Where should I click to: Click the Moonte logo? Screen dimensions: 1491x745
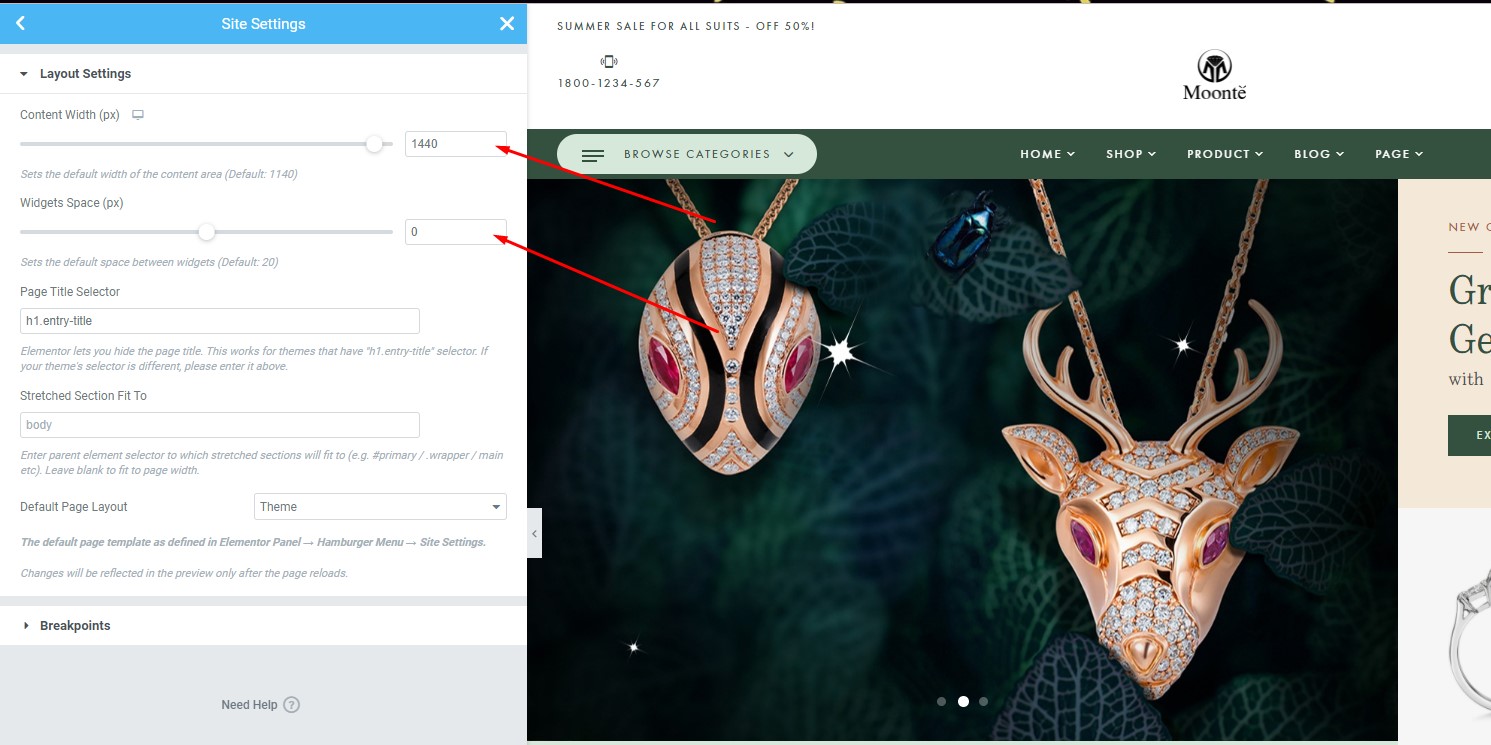[1214, 75]
